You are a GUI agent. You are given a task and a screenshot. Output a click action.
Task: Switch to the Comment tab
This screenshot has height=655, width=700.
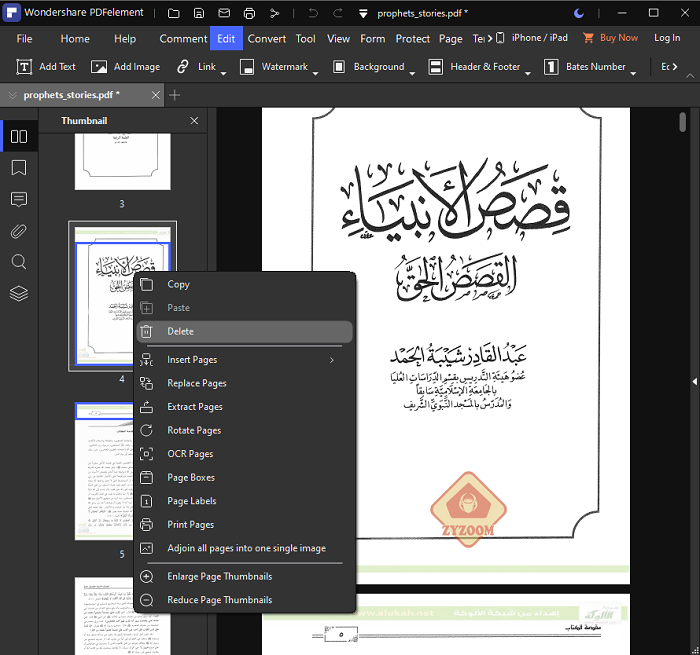click(183, 39)
